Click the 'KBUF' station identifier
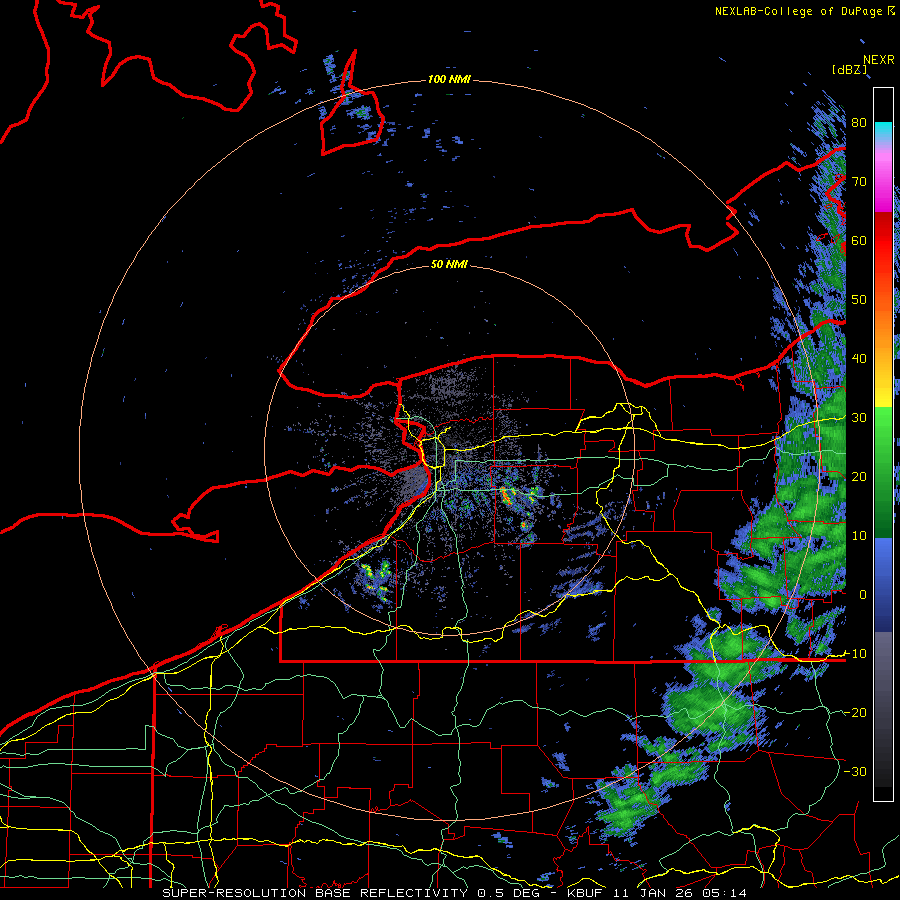This screenshot has width=900, height=900. (588, 893)
